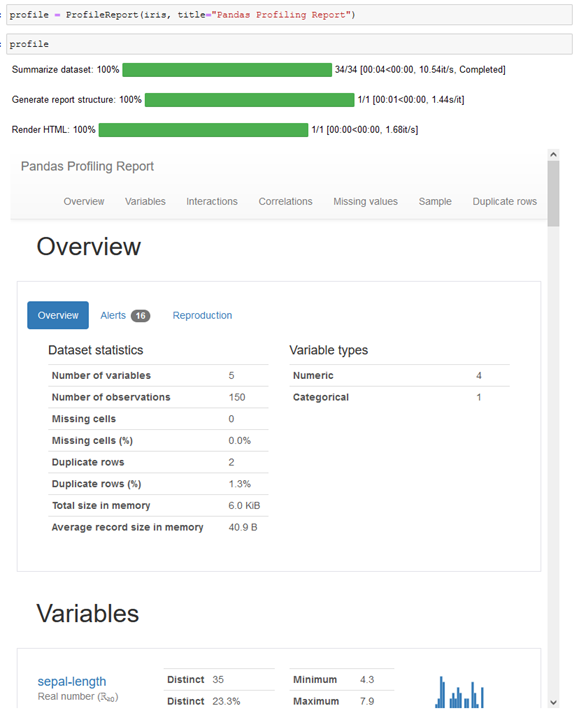Viewport: 579px width, 720px height.
Task: Click the report vertical scrollbar thumb
Action: coord(553,193)
